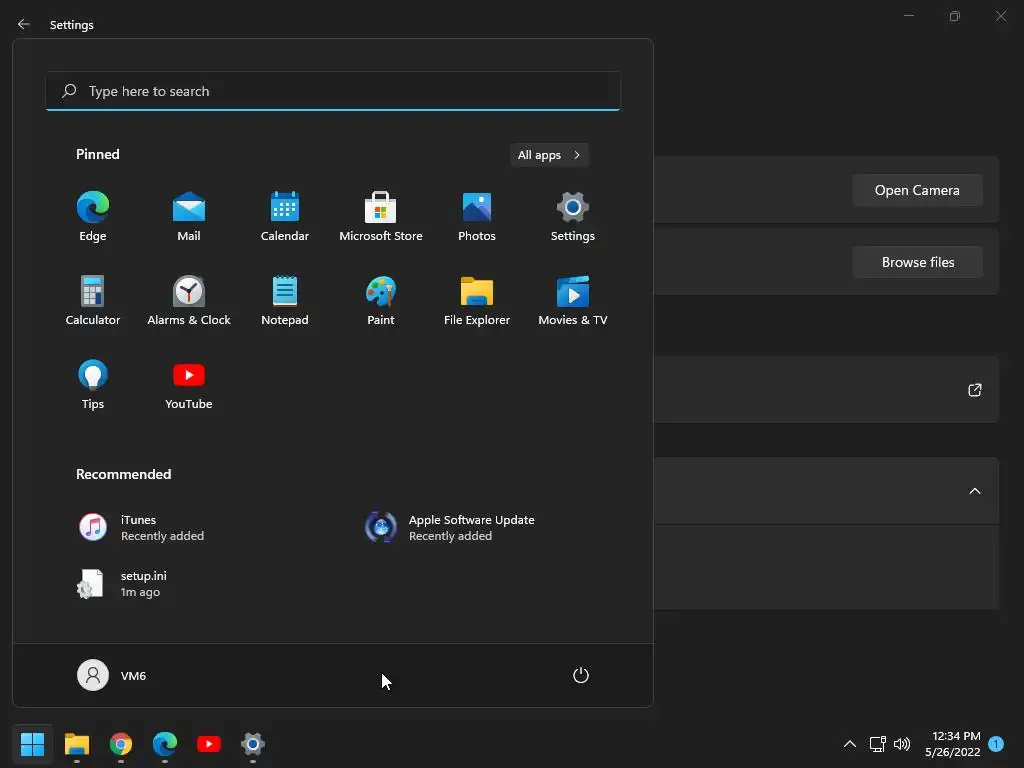Switch to Settings from the taskbar
Image resolution: width=1024 pixels, height=768 pixels.
pos(253,744)
